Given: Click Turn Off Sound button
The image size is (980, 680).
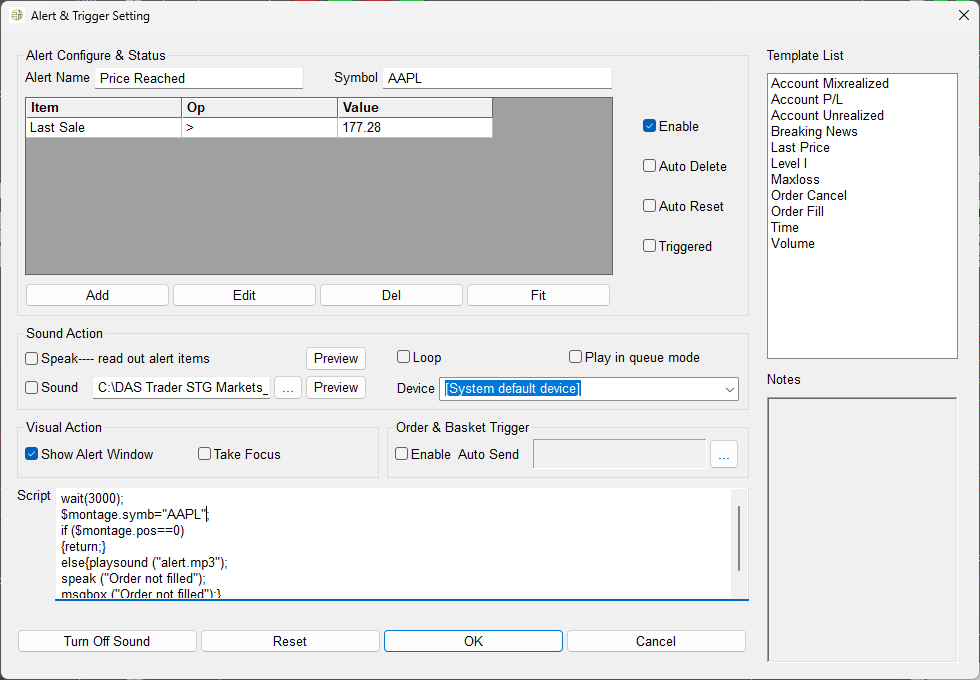Looking at the screenshot, I should pos(107,641).
